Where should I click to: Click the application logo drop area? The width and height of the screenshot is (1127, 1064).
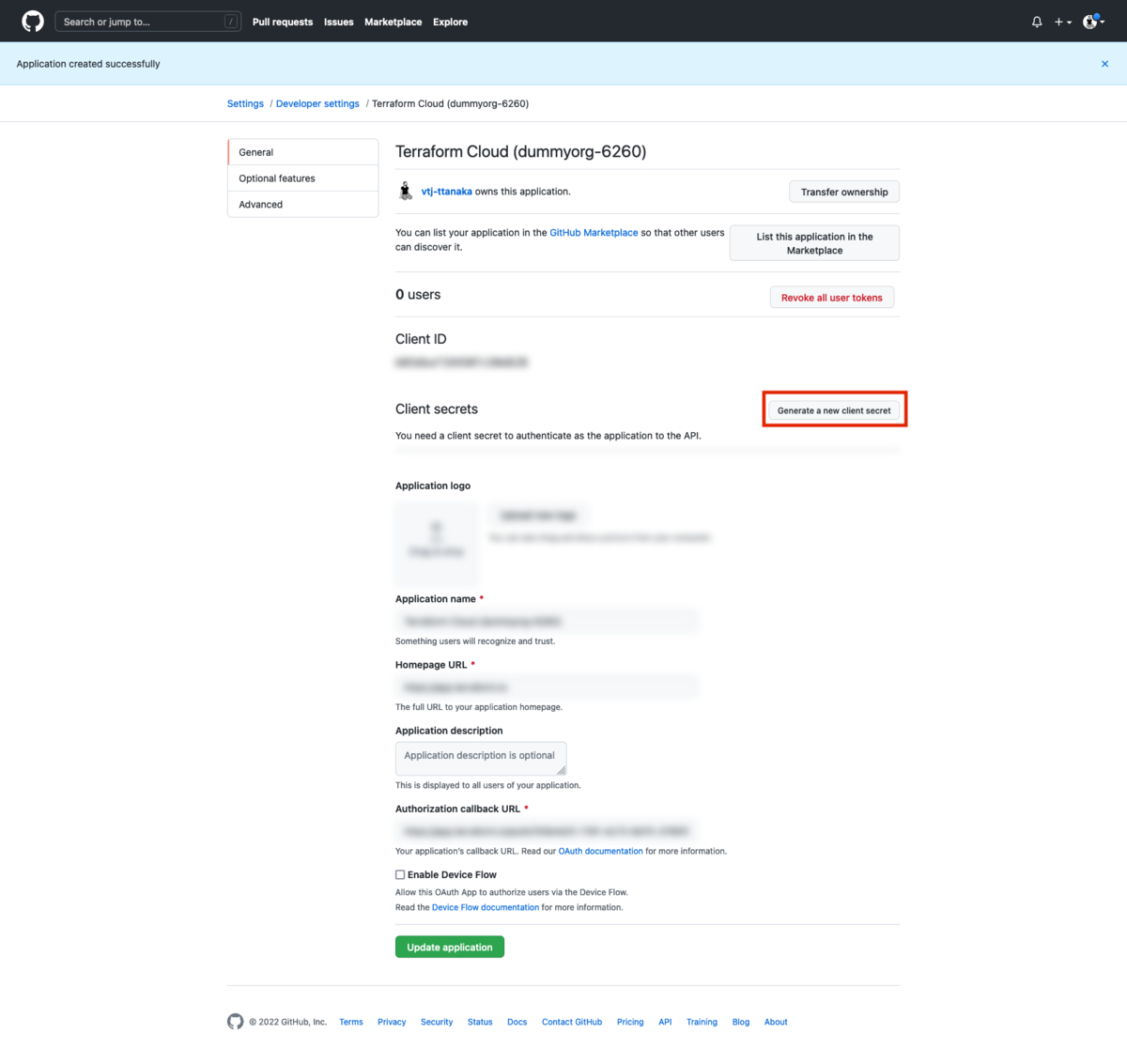[437, 545]
